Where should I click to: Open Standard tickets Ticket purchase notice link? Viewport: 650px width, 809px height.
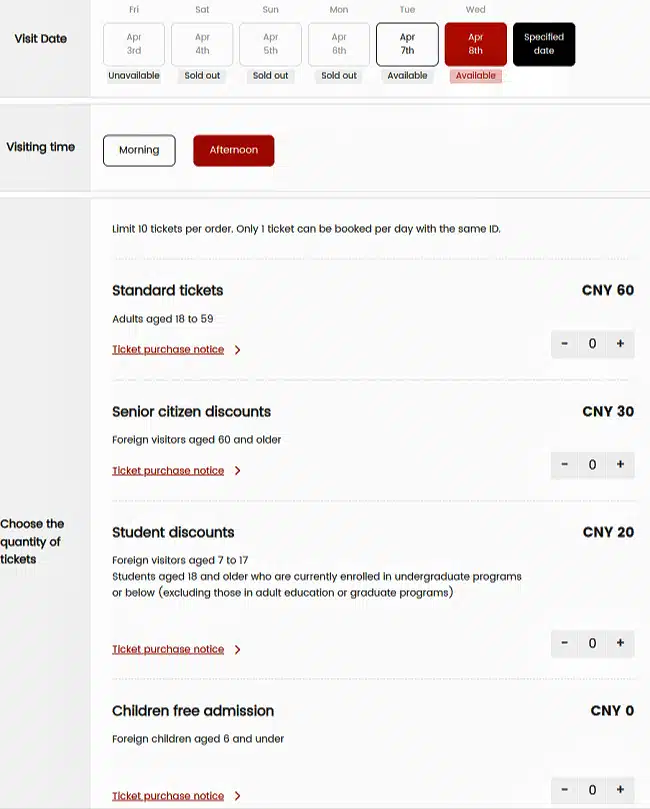click(168, 350)
